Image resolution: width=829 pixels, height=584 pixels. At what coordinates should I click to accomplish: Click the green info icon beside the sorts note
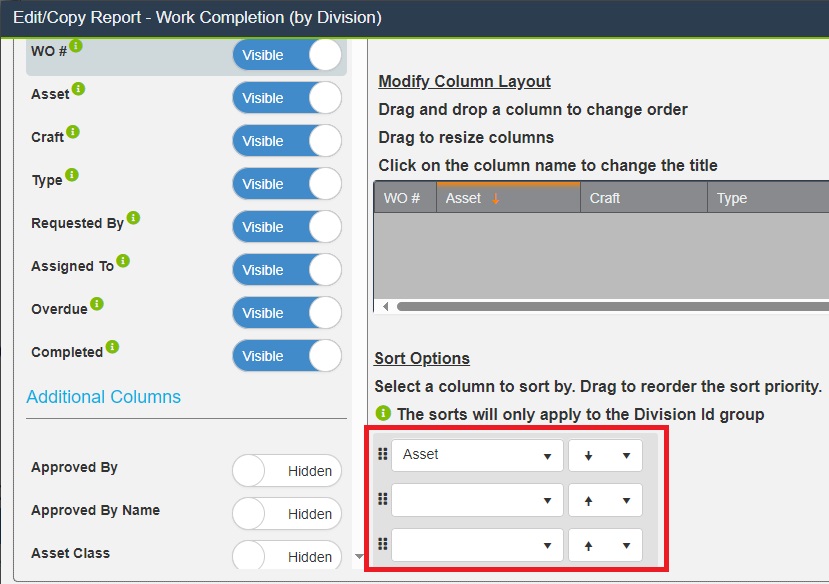(383, 413)
